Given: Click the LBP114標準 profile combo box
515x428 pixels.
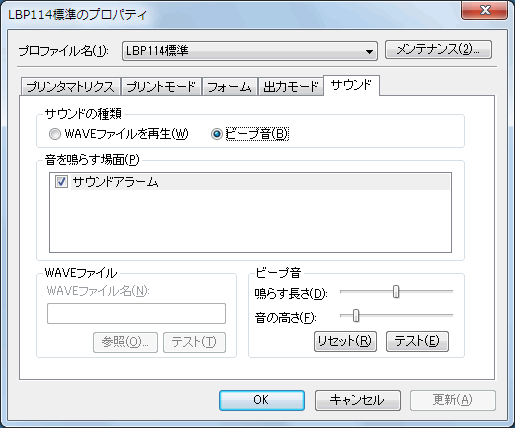Looking at the screenshot, I should 250,51.
